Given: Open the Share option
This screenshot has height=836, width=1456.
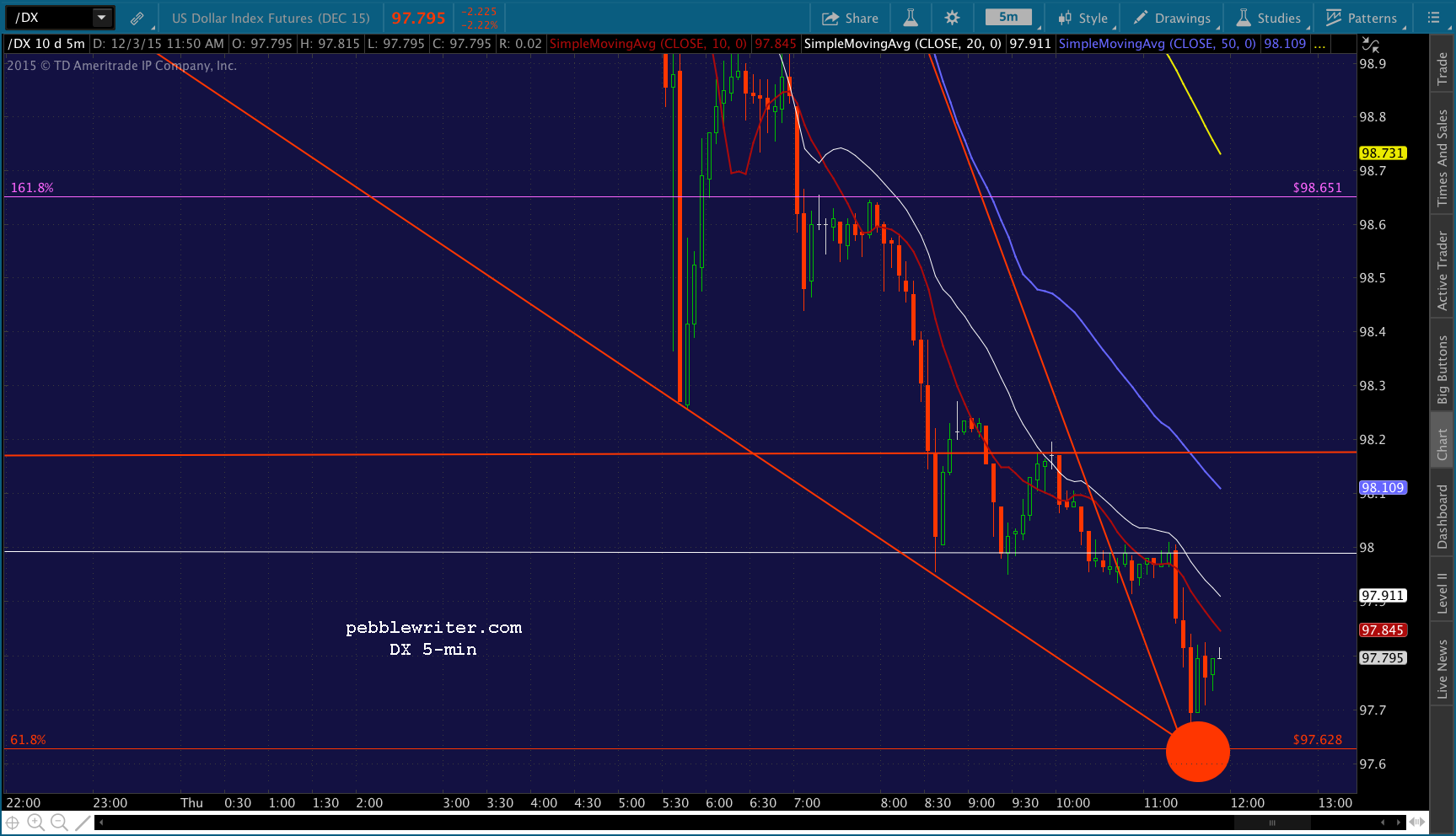Looking at the screenshot, I should coord(850,18).
